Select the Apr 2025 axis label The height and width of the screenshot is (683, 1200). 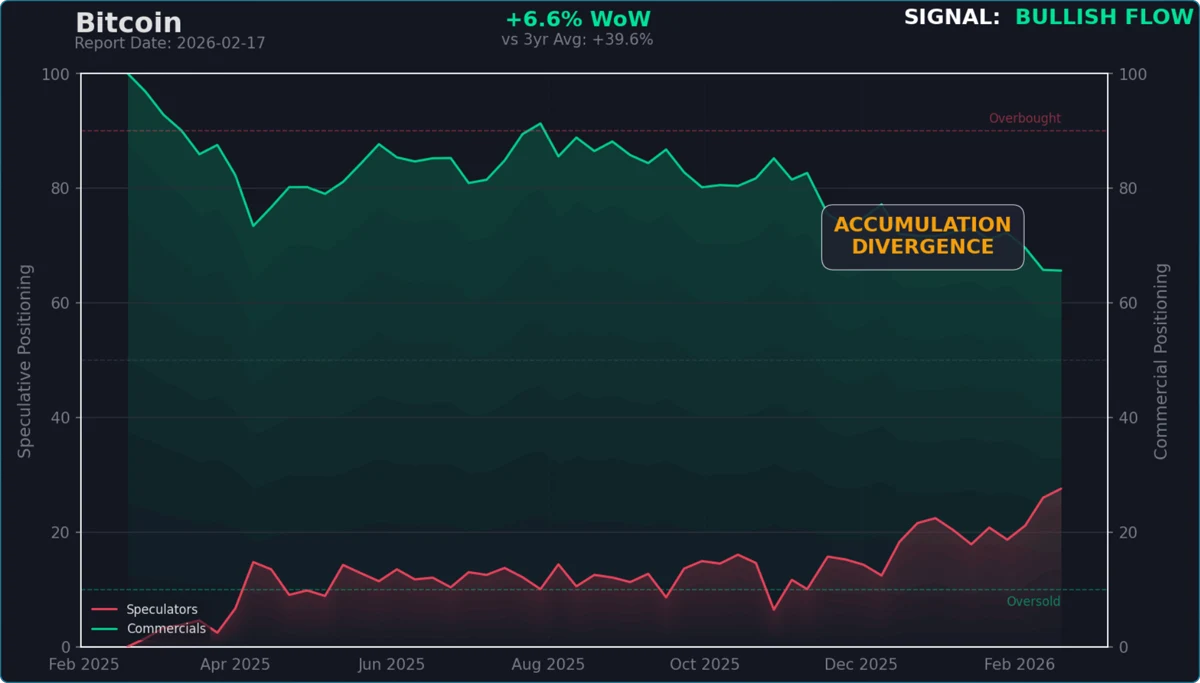point(234,664)
